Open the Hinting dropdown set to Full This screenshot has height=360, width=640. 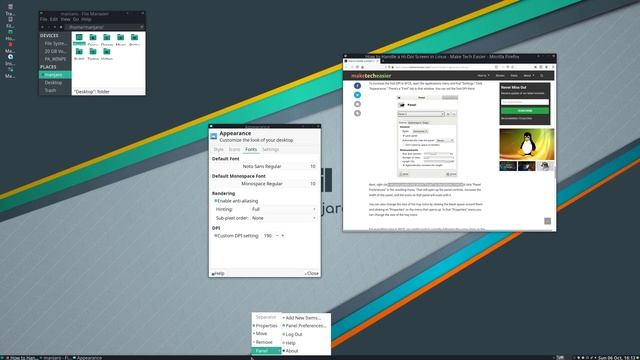pos(284,209)
